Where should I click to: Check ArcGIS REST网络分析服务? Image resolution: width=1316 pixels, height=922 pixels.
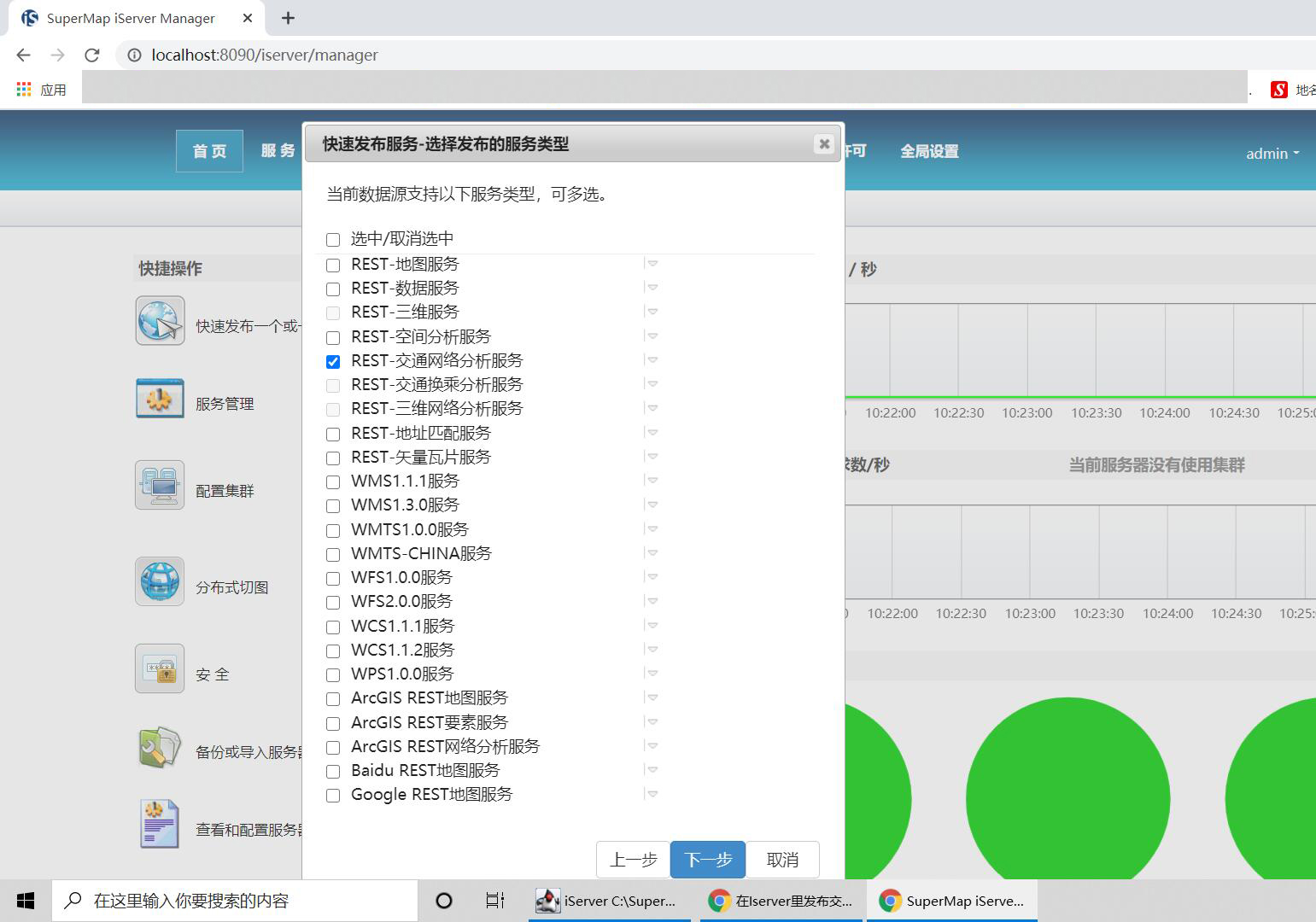[x=333, y=748]
